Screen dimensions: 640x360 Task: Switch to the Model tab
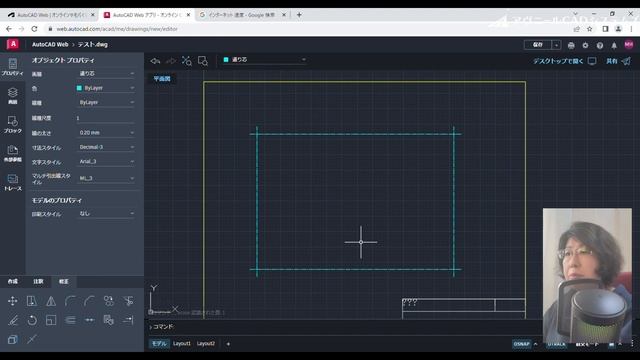tap(159, 344)
